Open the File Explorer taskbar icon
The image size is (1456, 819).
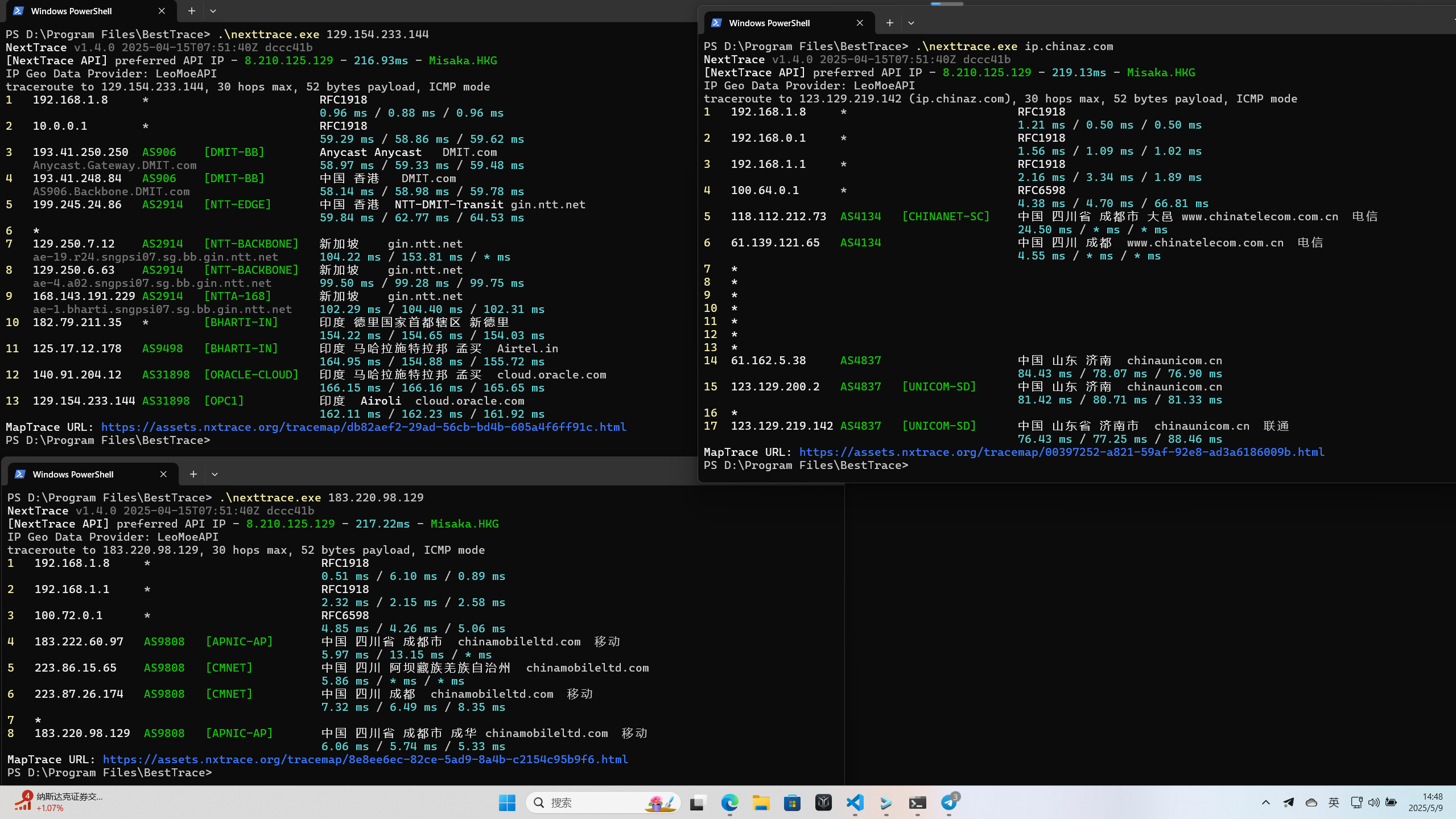click(x=761, y=802)
